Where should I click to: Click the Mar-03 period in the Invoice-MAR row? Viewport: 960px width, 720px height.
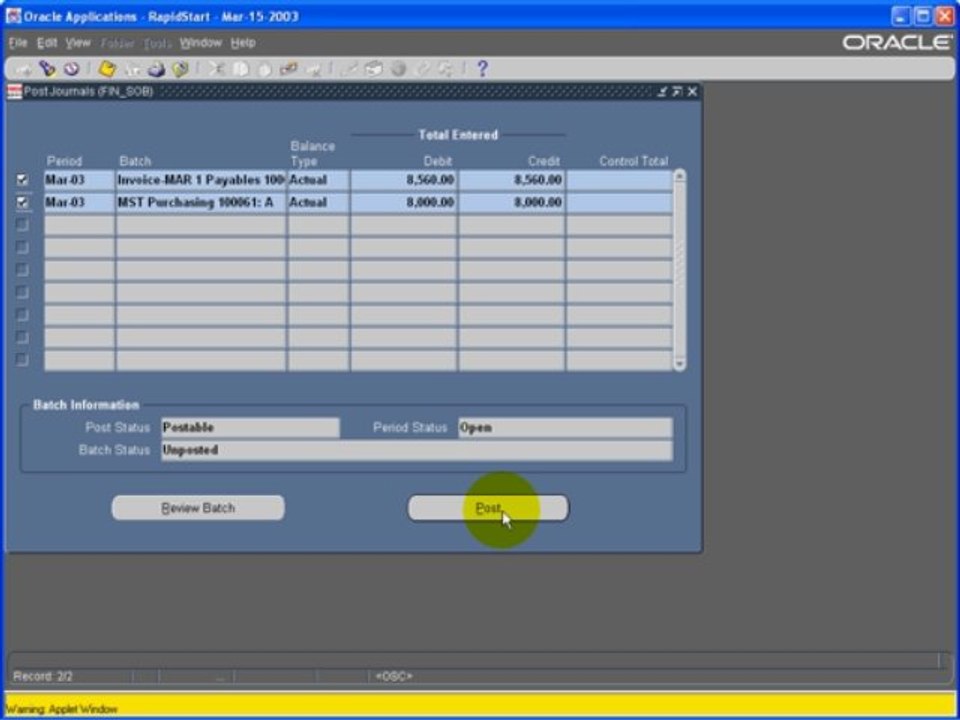click(79, 180)
